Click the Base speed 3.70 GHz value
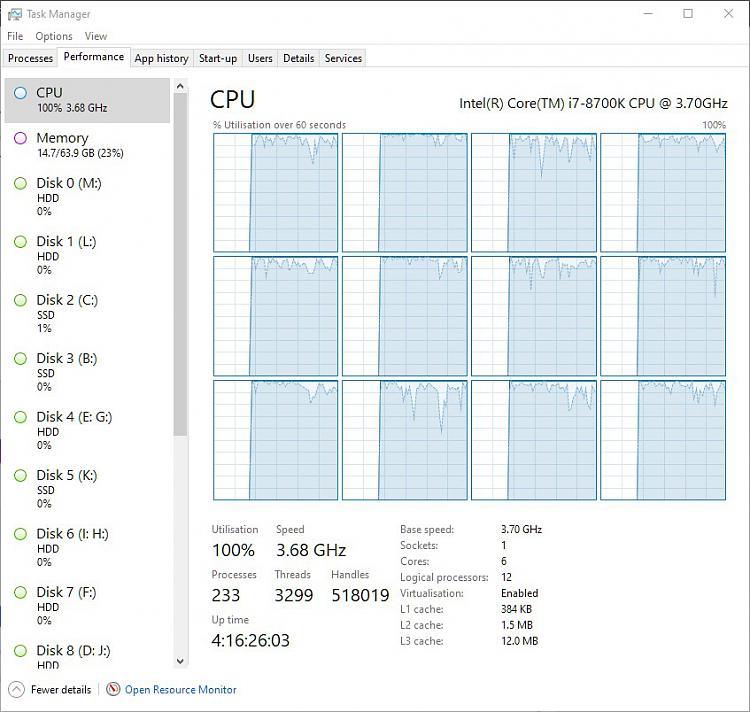This screenshot has width=750, height=712. click(x=521, y=529)
